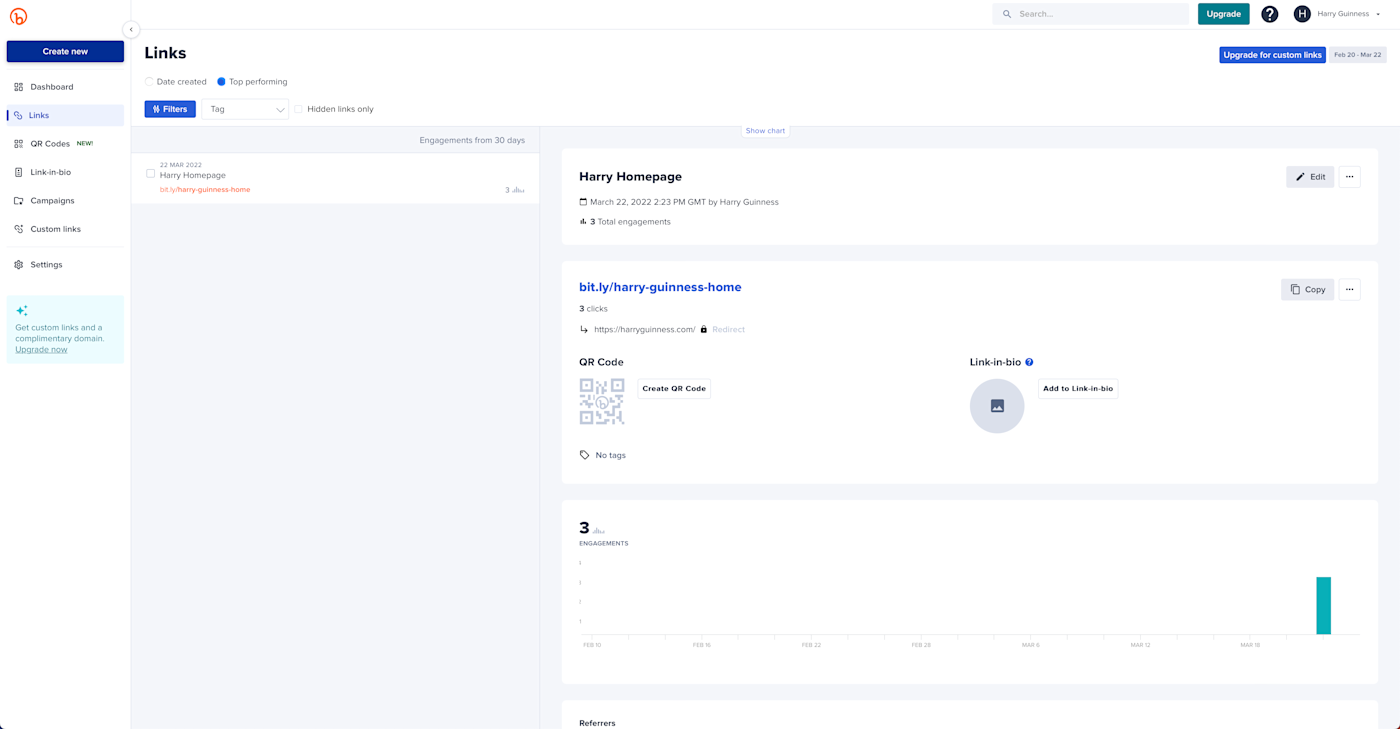Screen dimensions: 1400x729
Task: Click the Link-in-bio info icon
Action: click(x=1029, y=362)
